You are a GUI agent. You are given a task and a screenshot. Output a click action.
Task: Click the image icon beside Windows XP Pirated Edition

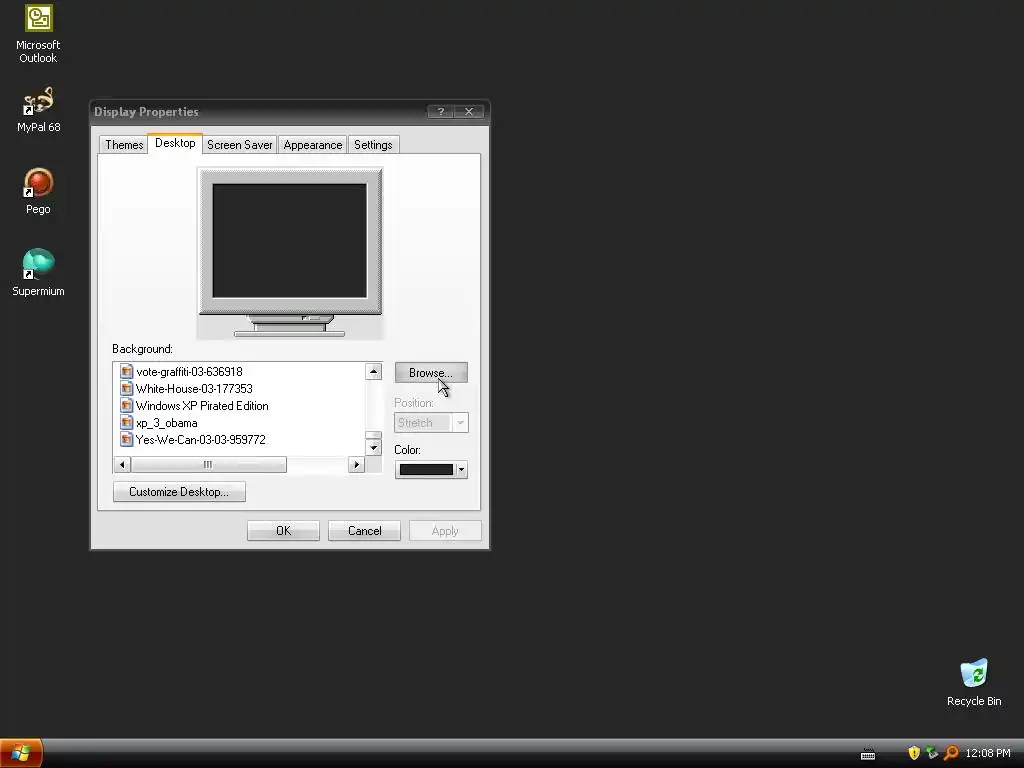pos(127,406)
